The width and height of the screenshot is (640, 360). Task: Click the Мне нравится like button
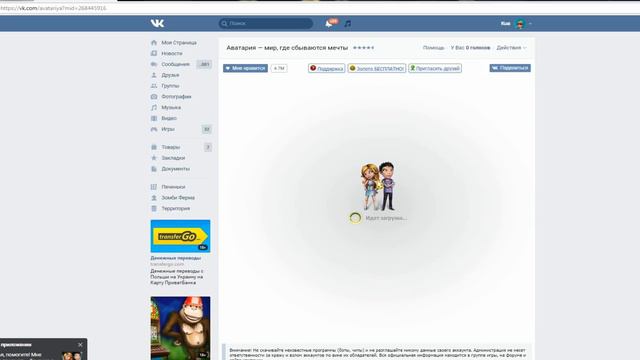[245, 68]
